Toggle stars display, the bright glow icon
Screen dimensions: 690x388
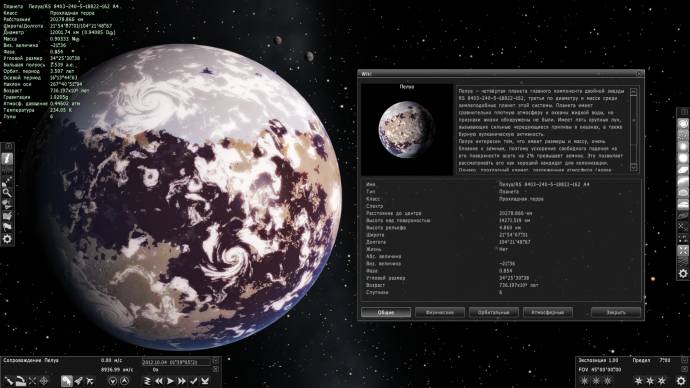[683, 147]
